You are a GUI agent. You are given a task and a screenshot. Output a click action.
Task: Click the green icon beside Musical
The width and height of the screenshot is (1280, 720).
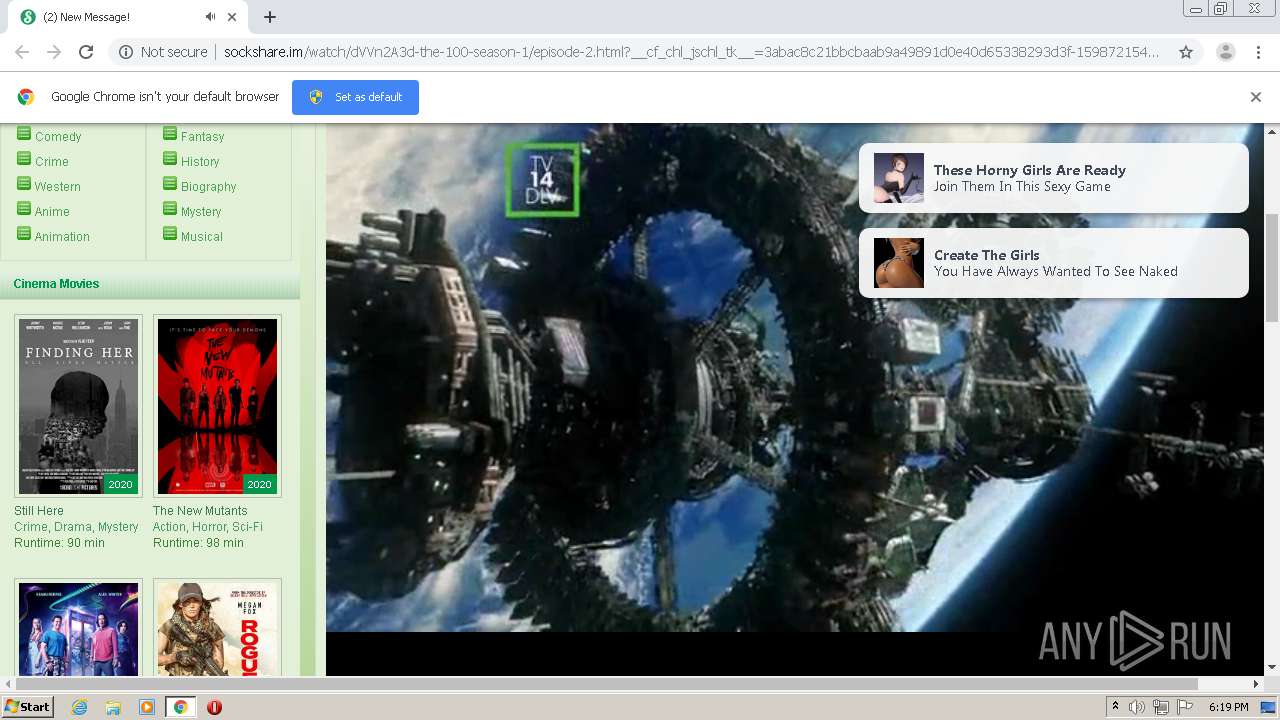[x=170, y=233]
